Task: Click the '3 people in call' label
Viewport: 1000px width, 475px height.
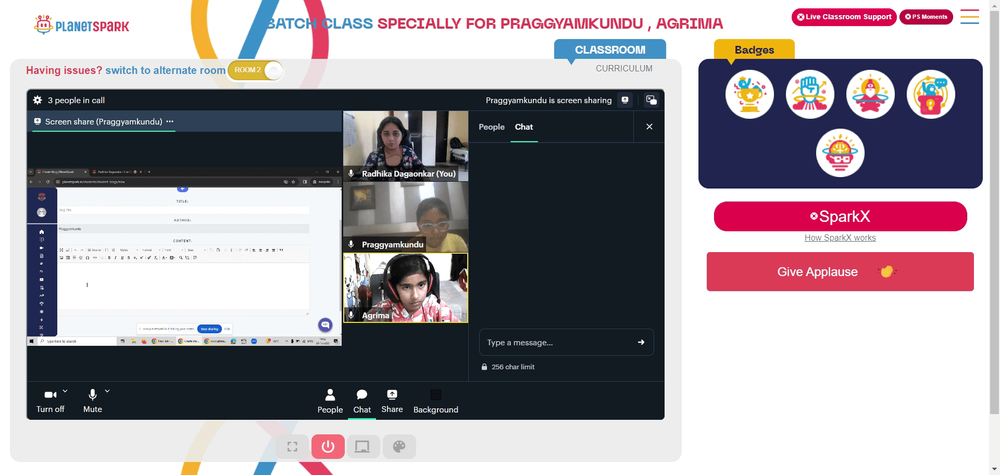Action: point(76,100)
